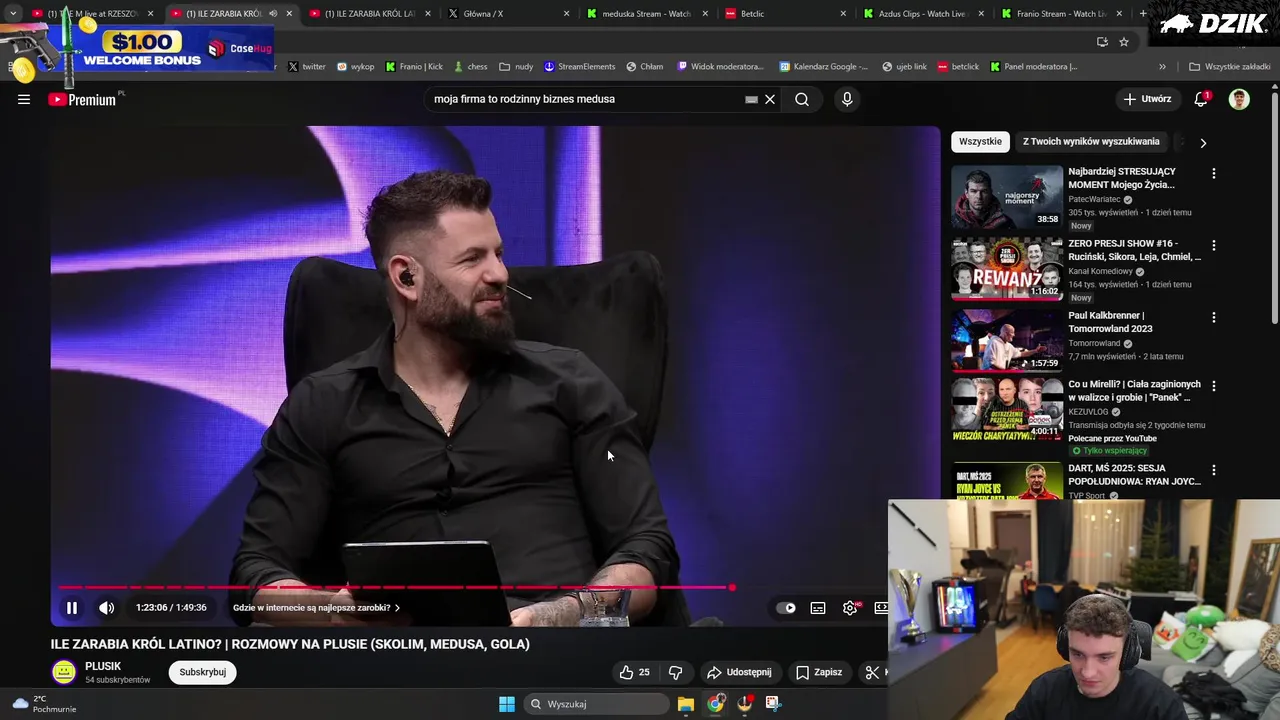Switch to the 'Franio Stream' browser tab
Viewport: 1280px width, 720px height.
(x=1062, y=14)
